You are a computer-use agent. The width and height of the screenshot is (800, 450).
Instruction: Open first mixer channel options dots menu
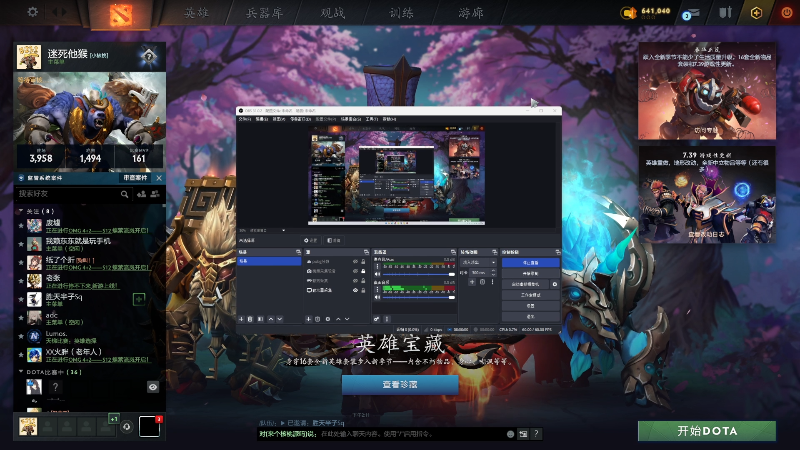(x=378, y=266)
